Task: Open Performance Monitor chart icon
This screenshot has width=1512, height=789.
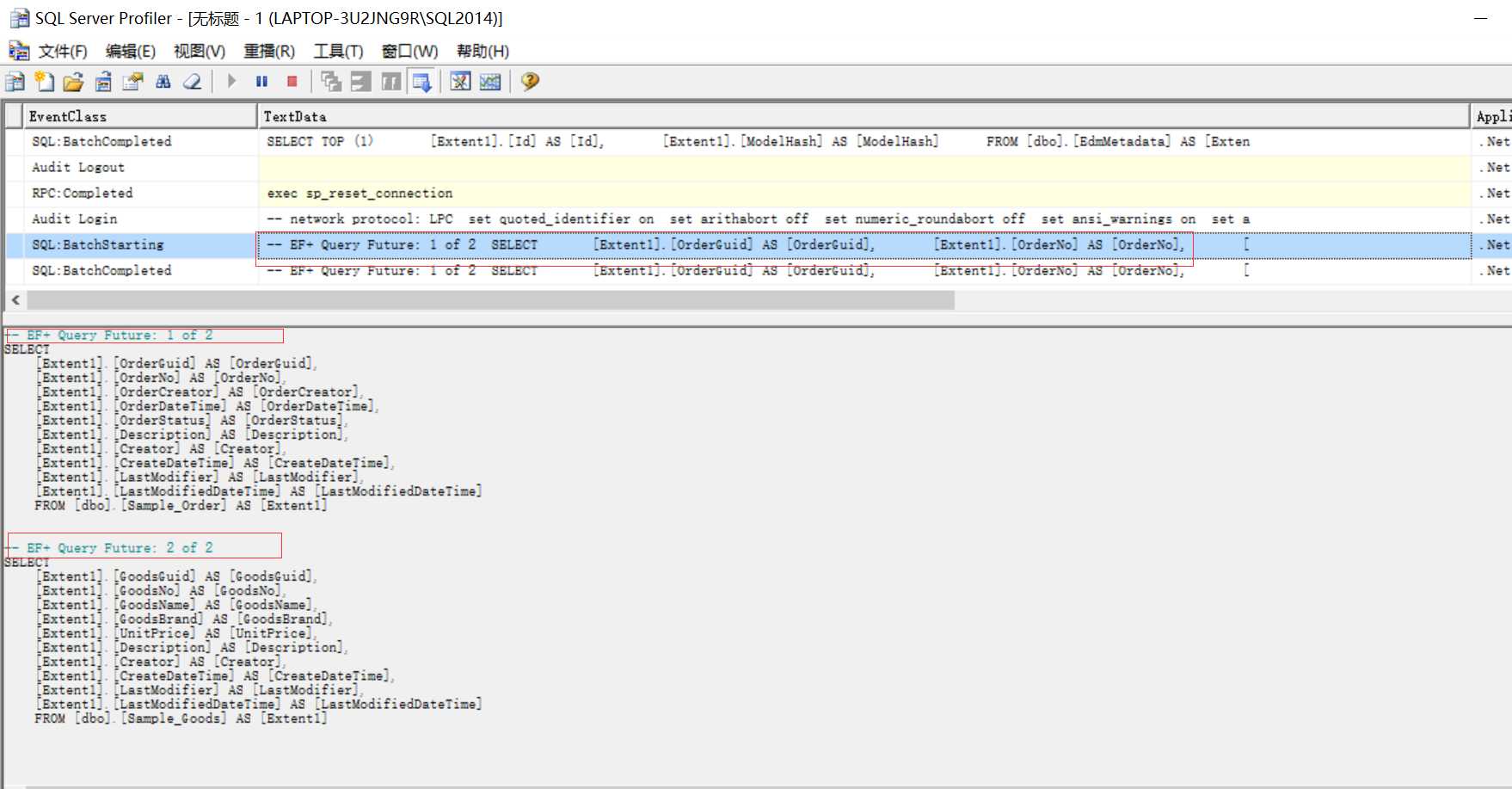Action: (490, 82)
